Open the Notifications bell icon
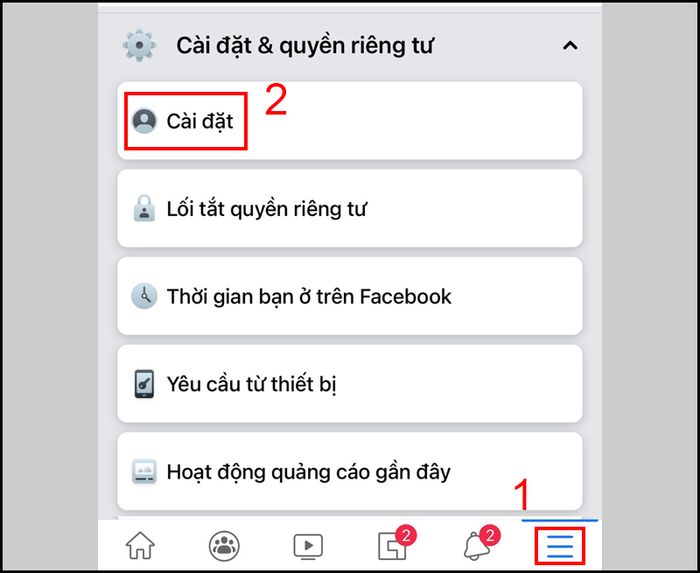 click(479, 544)
